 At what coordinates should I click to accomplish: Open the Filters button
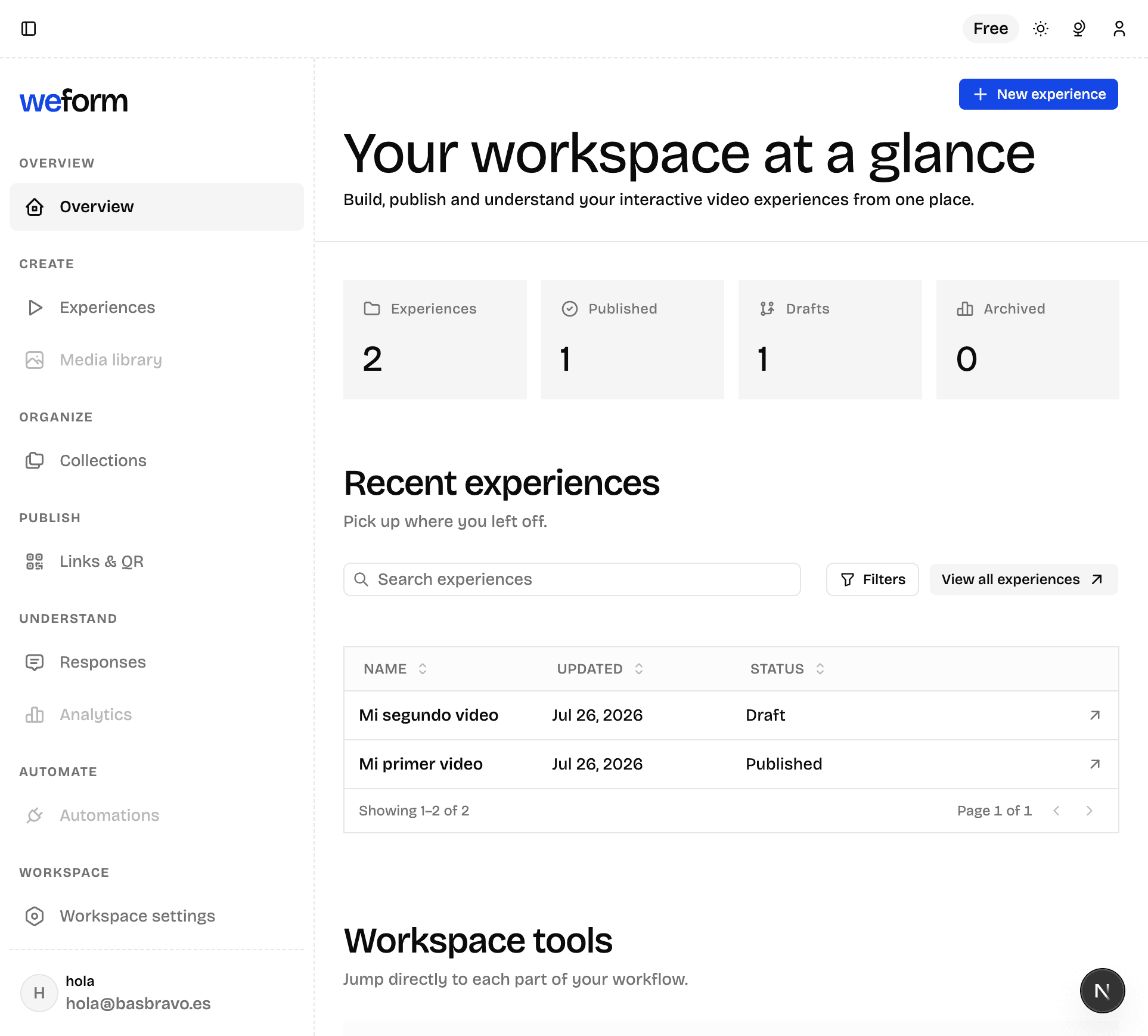873,579
